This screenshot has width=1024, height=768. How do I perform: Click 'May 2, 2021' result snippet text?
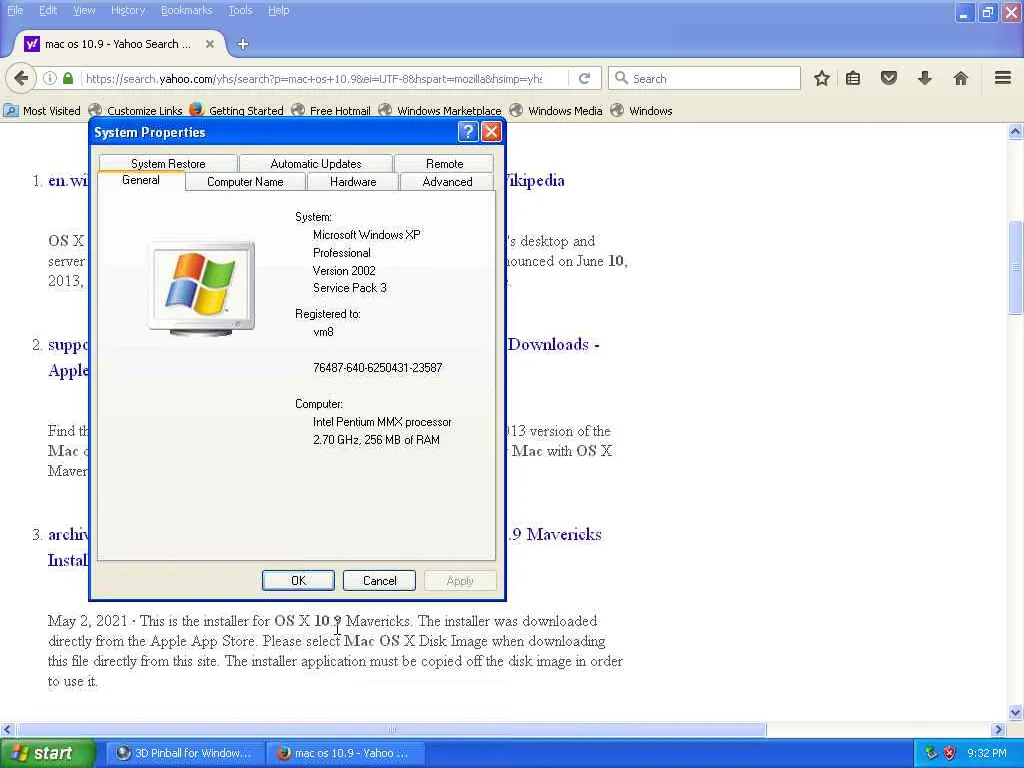pos(88,621)
